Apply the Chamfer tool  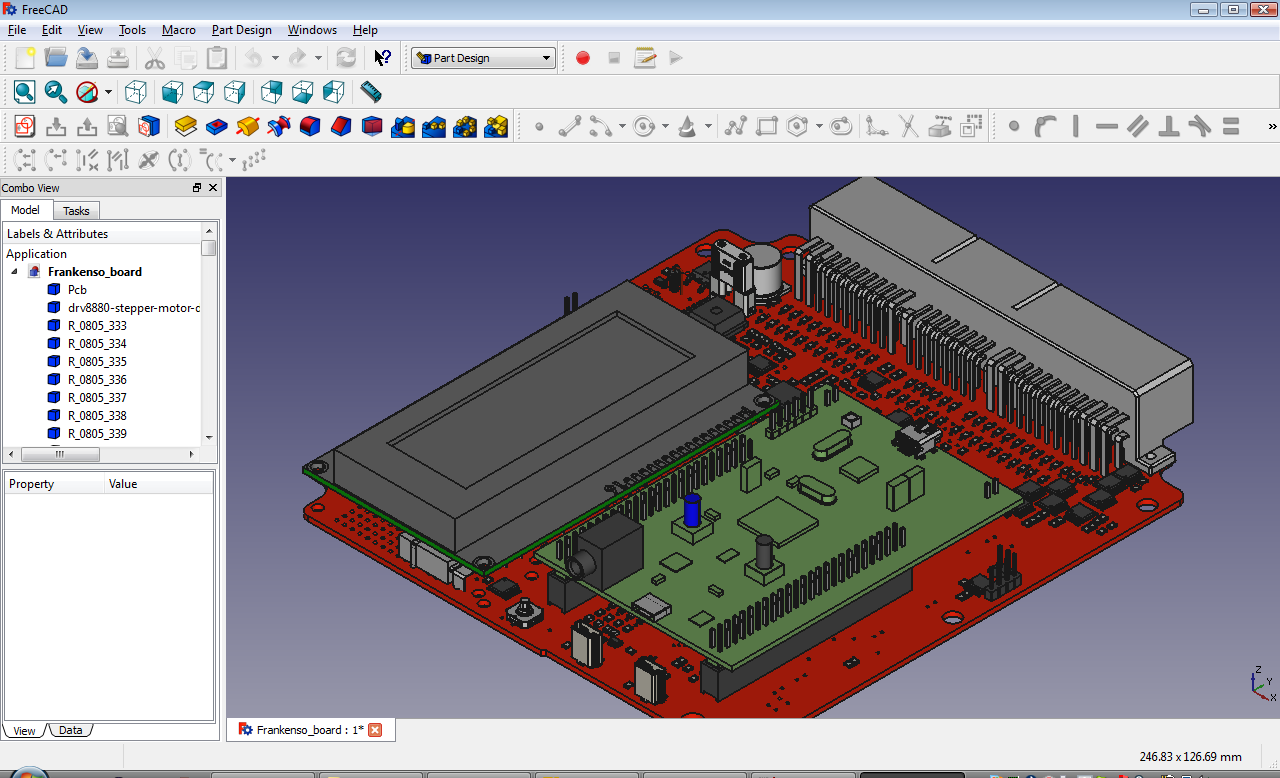(x=341, y=126)
